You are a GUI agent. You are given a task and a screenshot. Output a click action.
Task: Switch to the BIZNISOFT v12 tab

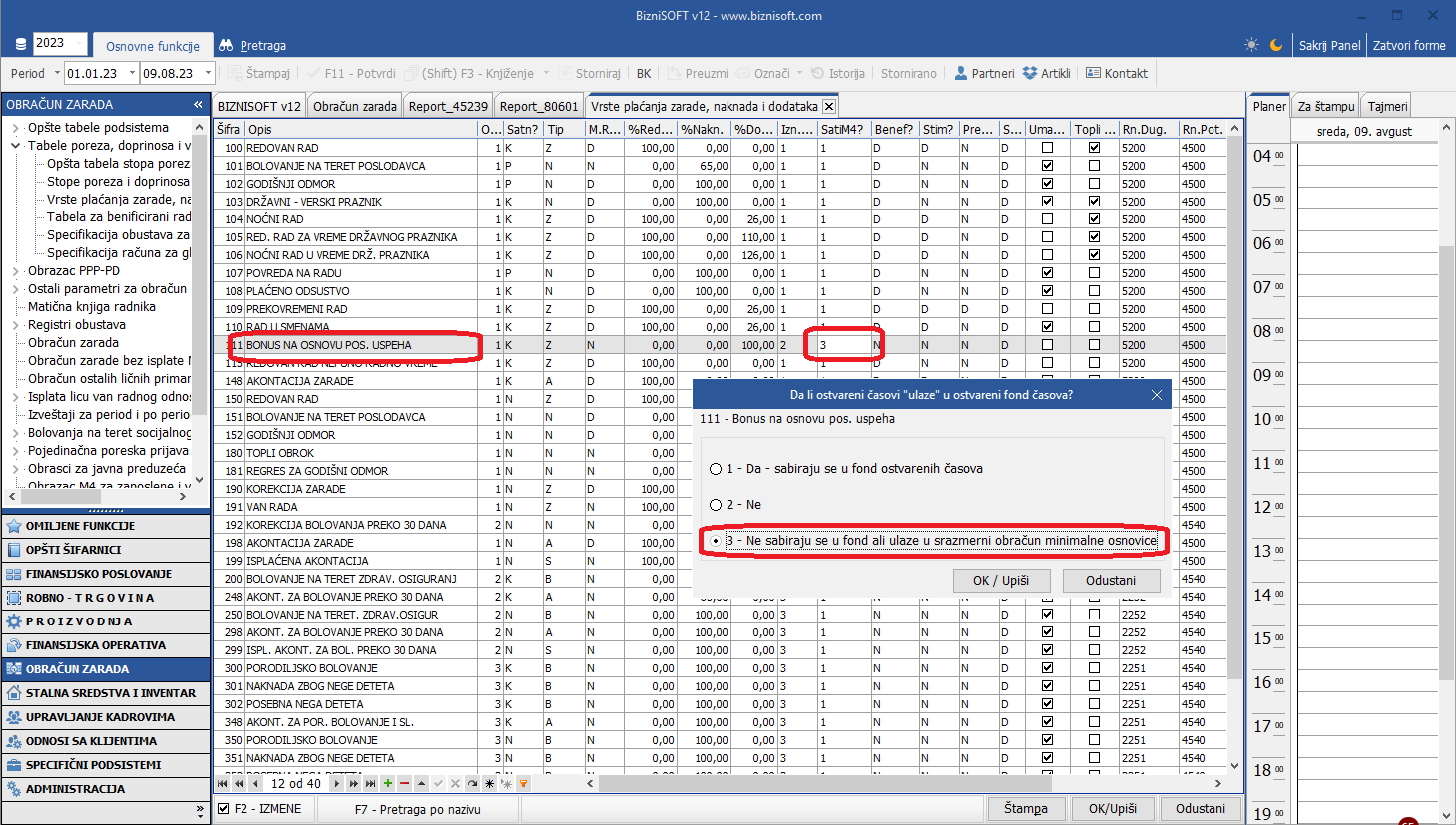click(258, 106)
